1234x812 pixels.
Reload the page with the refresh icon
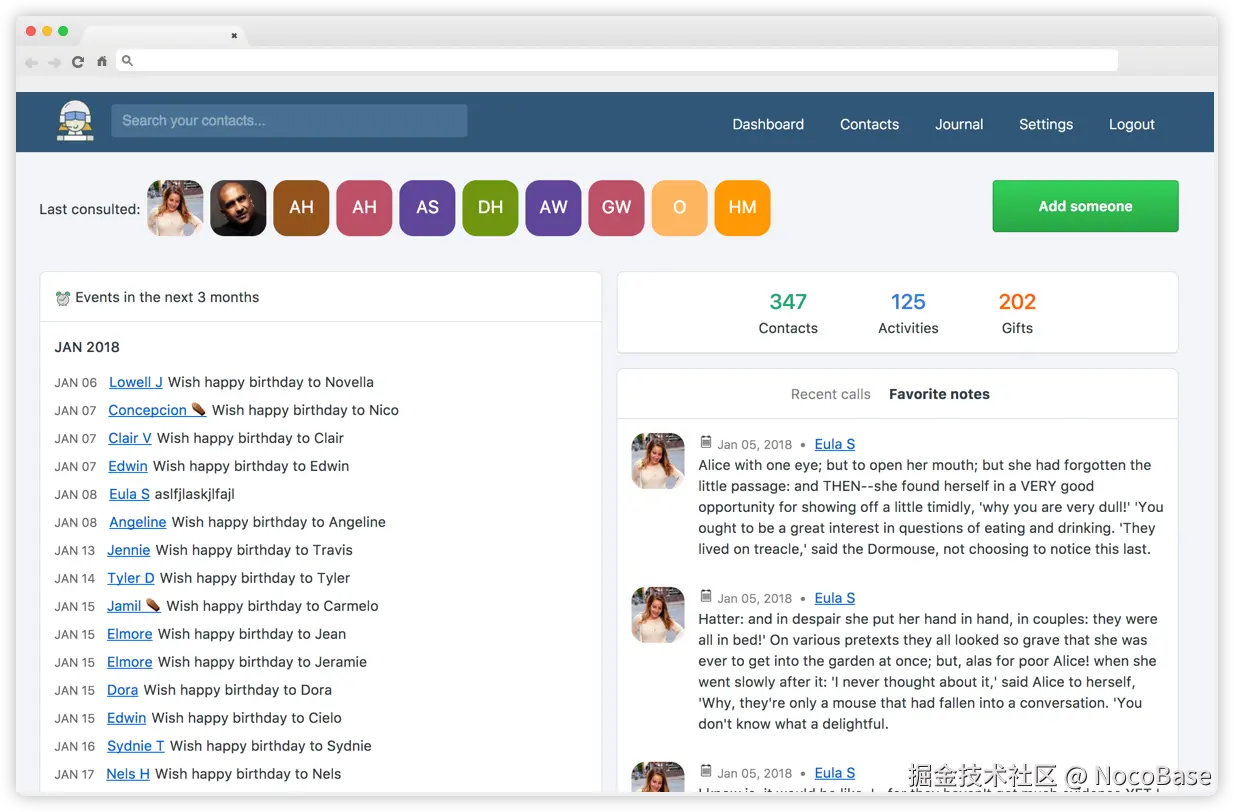pyautogui.click(x=78, y=62)
